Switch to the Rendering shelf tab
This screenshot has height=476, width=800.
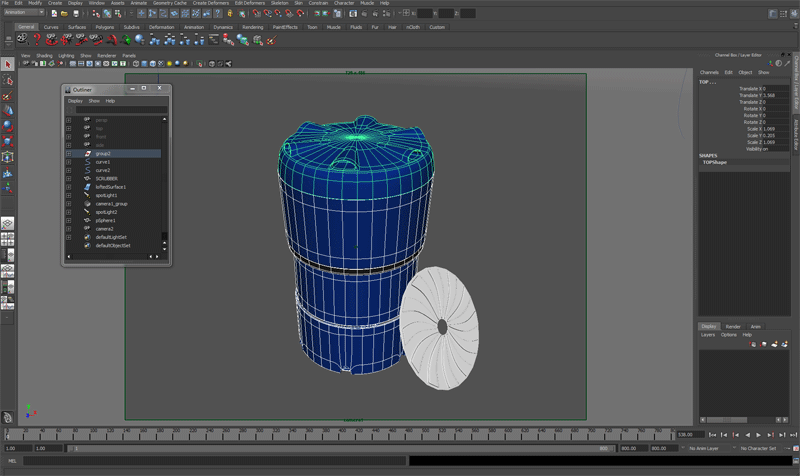253,27
